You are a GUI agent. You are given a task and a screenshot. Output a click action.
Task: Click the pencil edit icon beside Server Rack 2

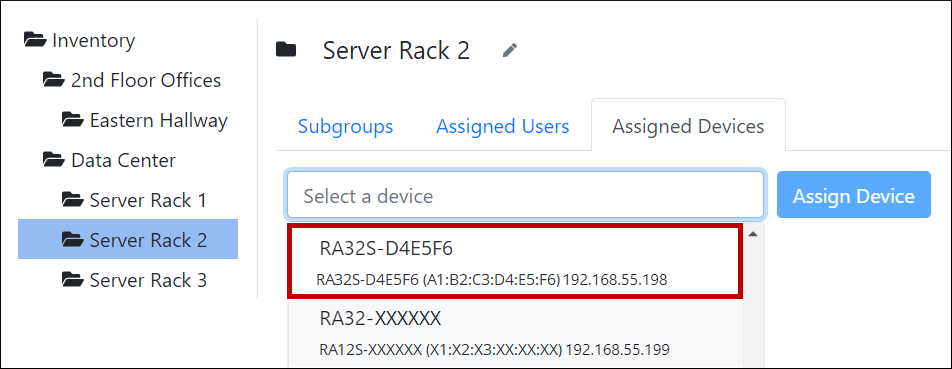(510, 50)
